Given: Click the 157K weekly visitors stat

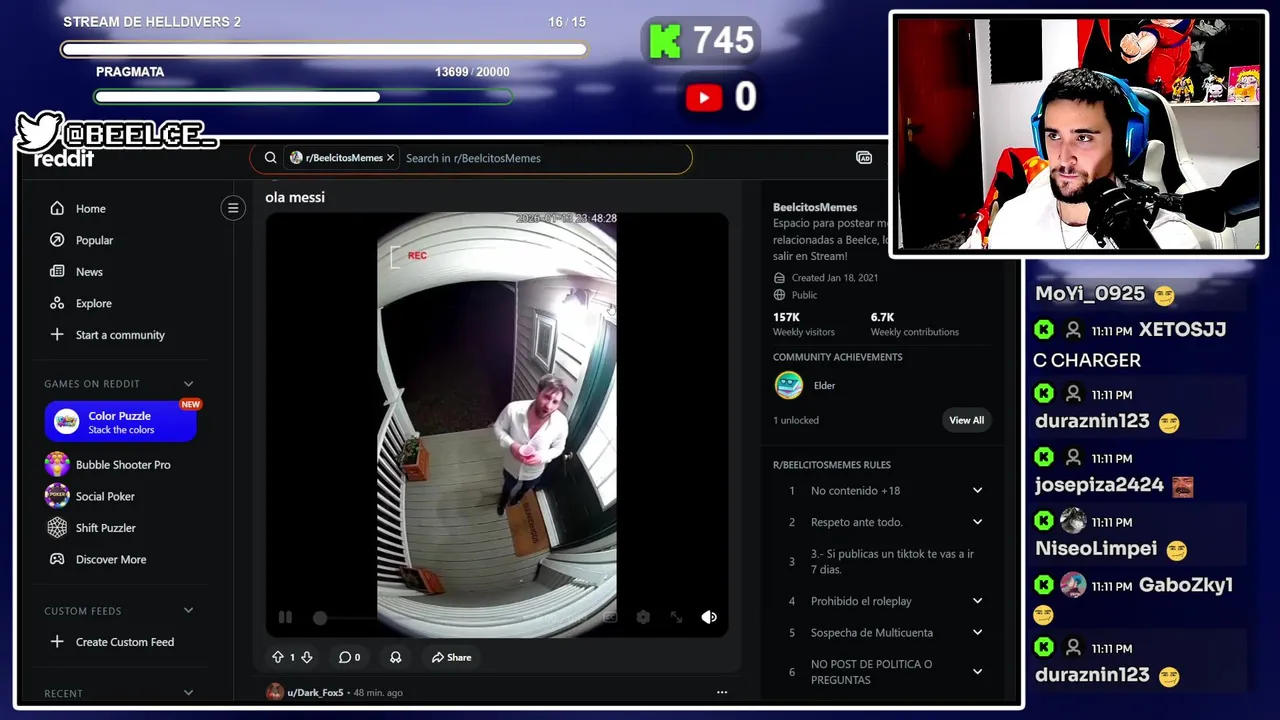Looking at the screenshot, I should pyautogui.click(x=803, y=324).
